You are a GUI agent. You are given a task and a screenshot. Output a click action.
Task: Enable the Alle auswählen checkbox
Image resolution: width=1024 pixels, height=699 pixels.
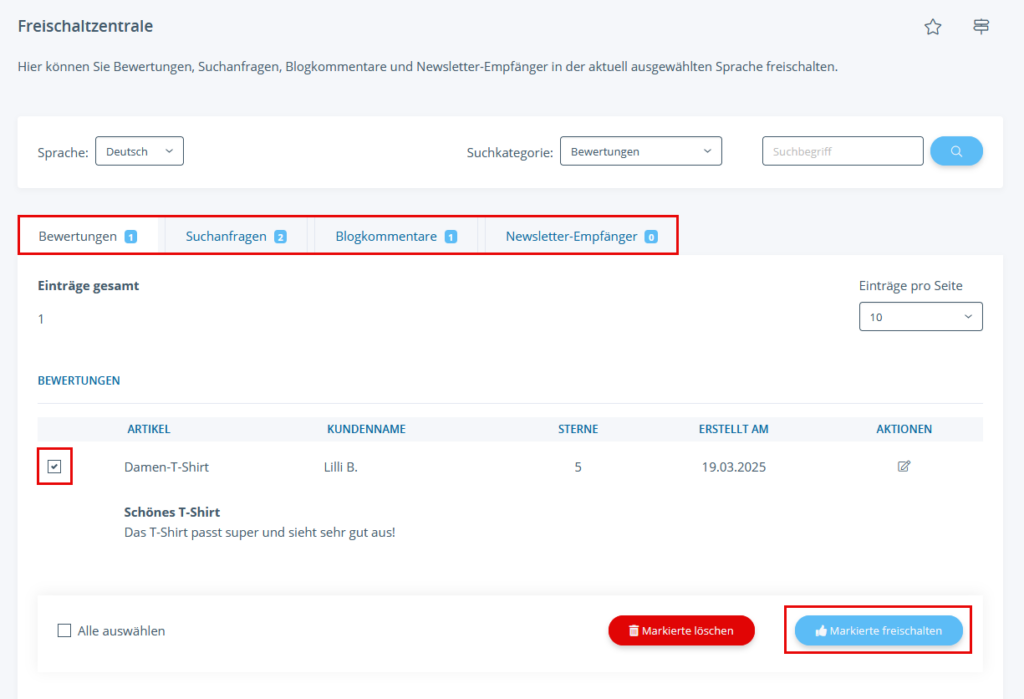pos(64,631)
